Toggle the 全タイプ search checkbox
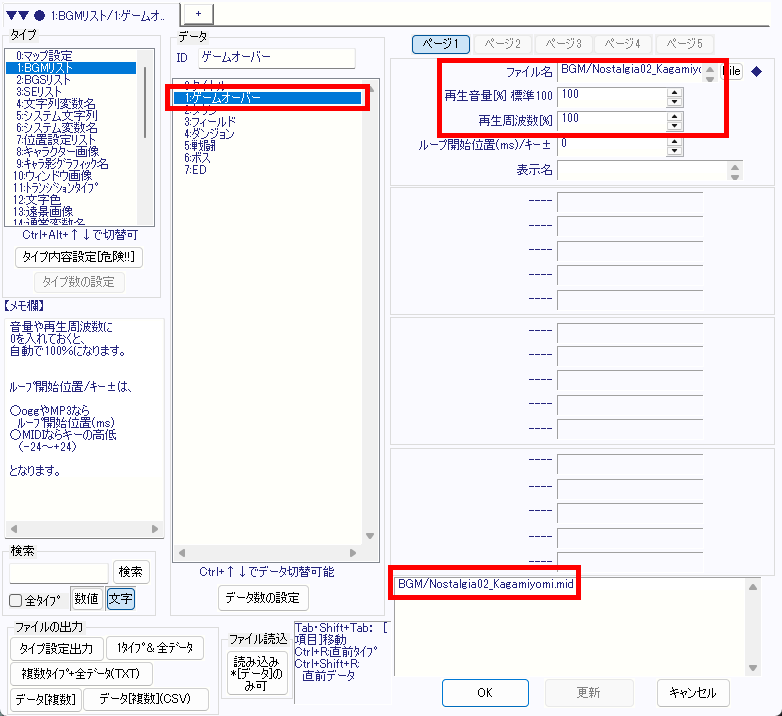 [15, 600]
